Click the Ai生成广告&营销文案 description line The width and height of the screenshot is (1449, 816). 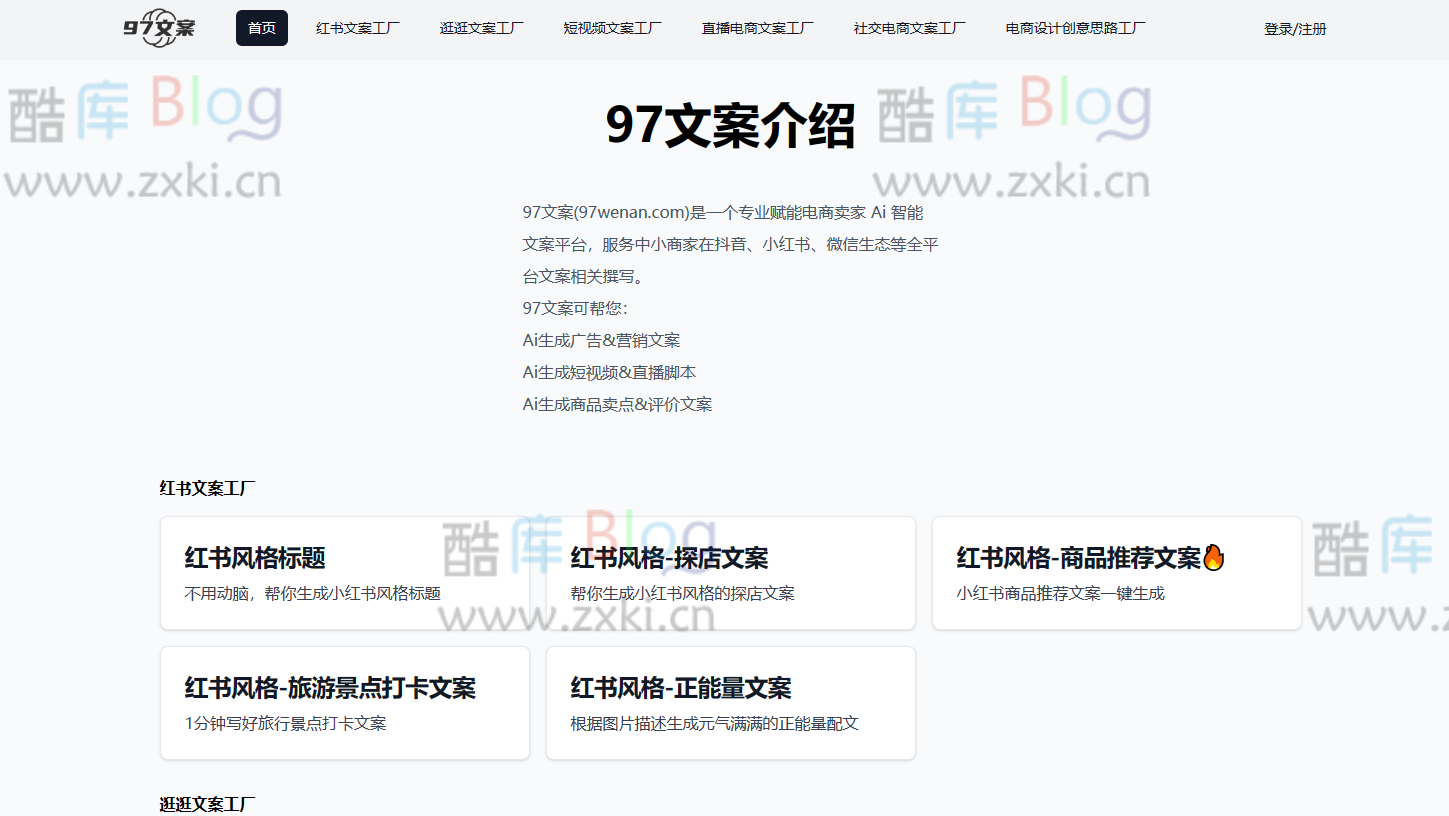[600, 340]
